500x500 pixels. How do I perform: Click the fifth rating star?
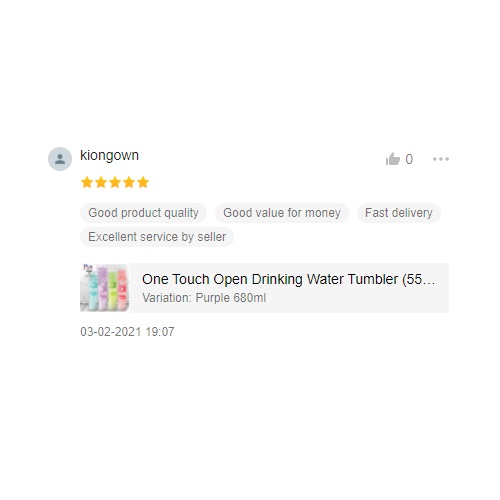[x=143, y=182]
